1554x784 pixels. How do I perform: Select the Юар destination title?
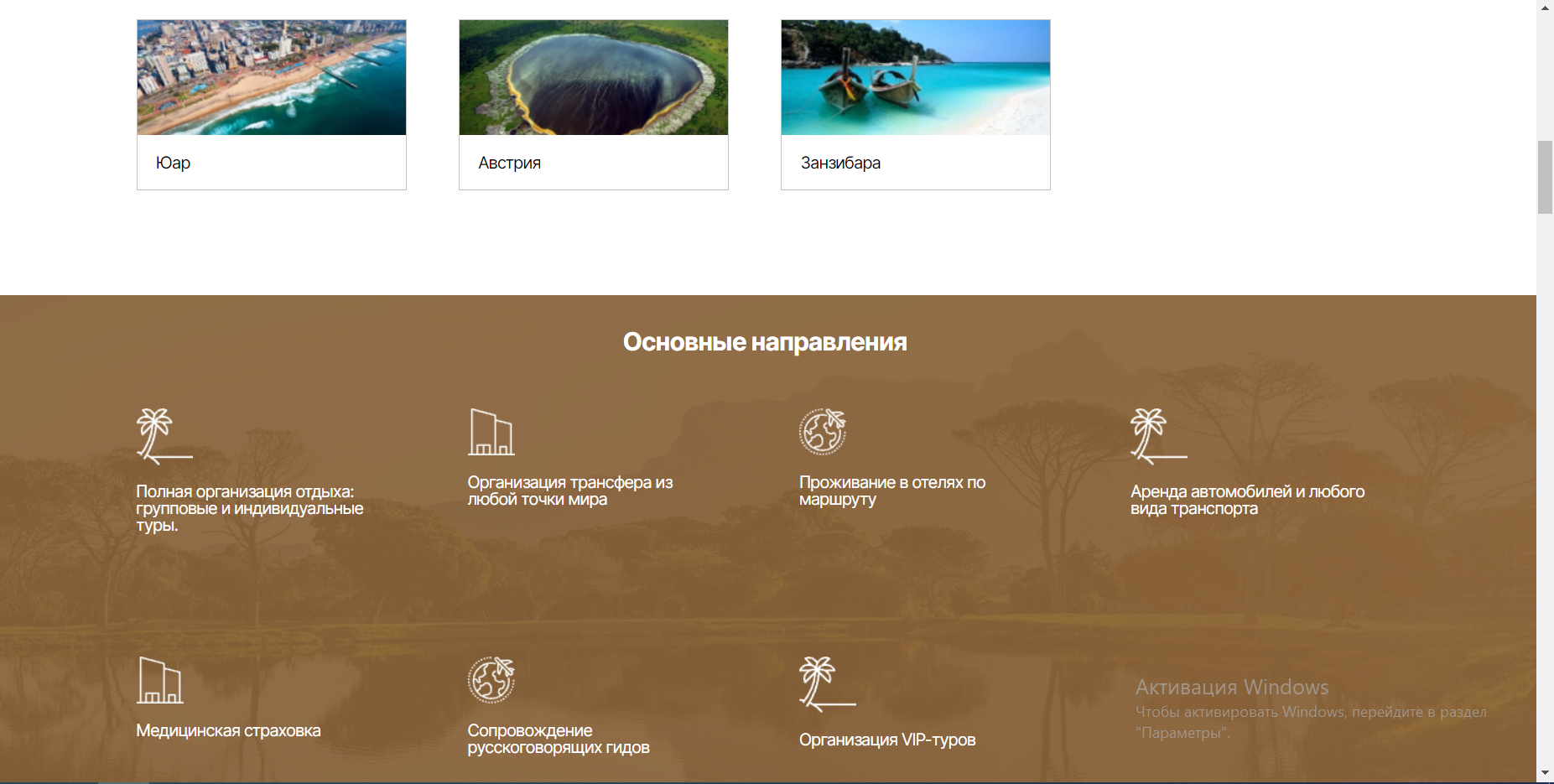coord(173,163)
